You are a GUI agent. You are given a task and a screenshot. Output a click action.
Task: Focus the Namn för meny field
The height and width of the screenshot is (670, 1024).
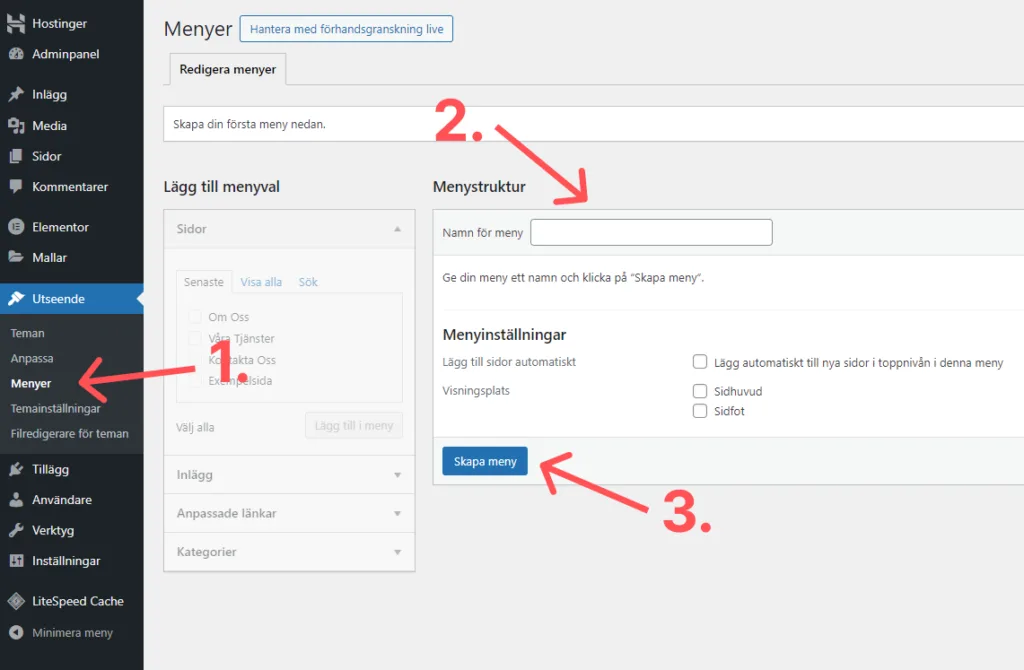coord(651,232)
